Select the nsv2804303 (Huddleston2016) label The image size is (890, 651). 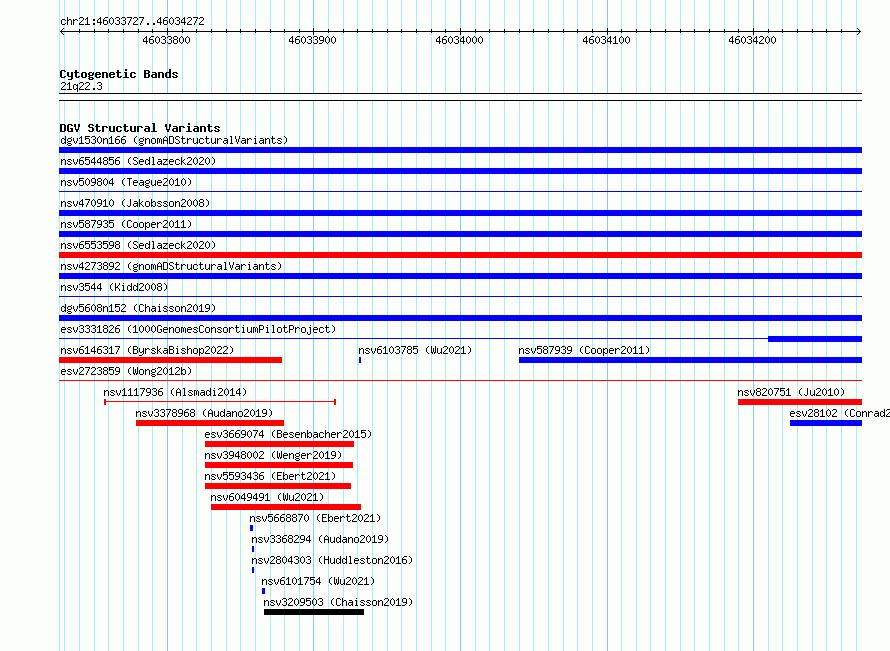coord(332,560)
